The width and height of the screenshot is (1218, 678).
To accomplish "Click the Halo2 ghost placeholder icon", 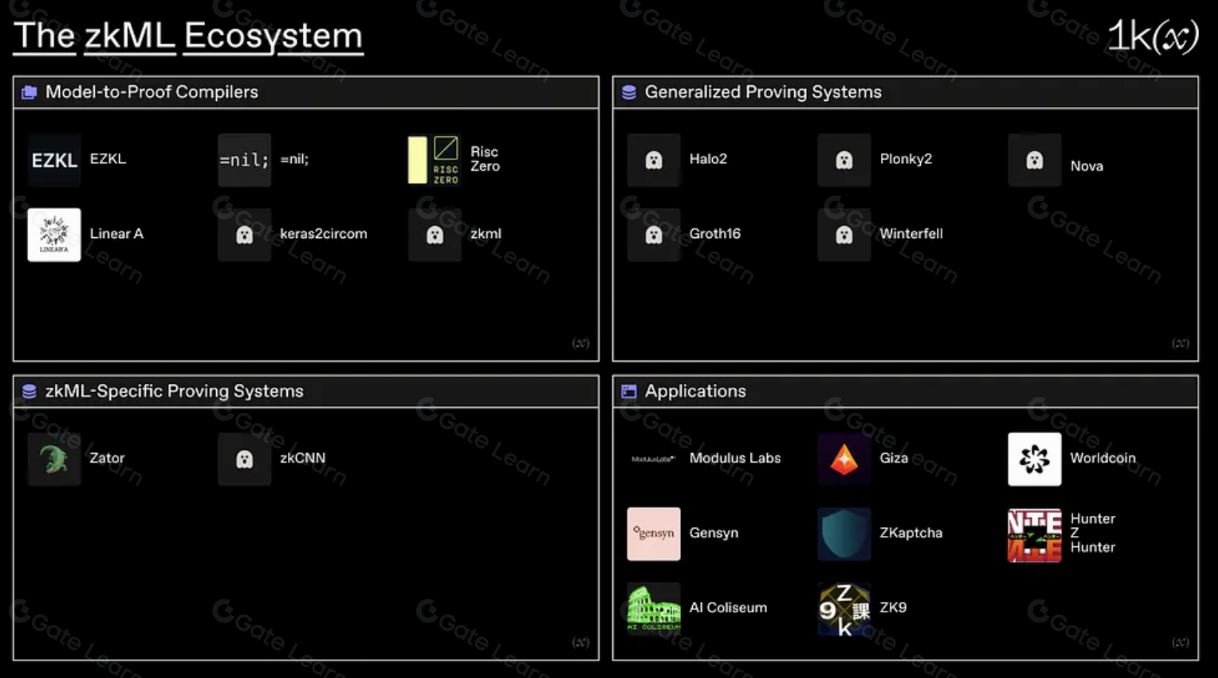I will (653, 160).
